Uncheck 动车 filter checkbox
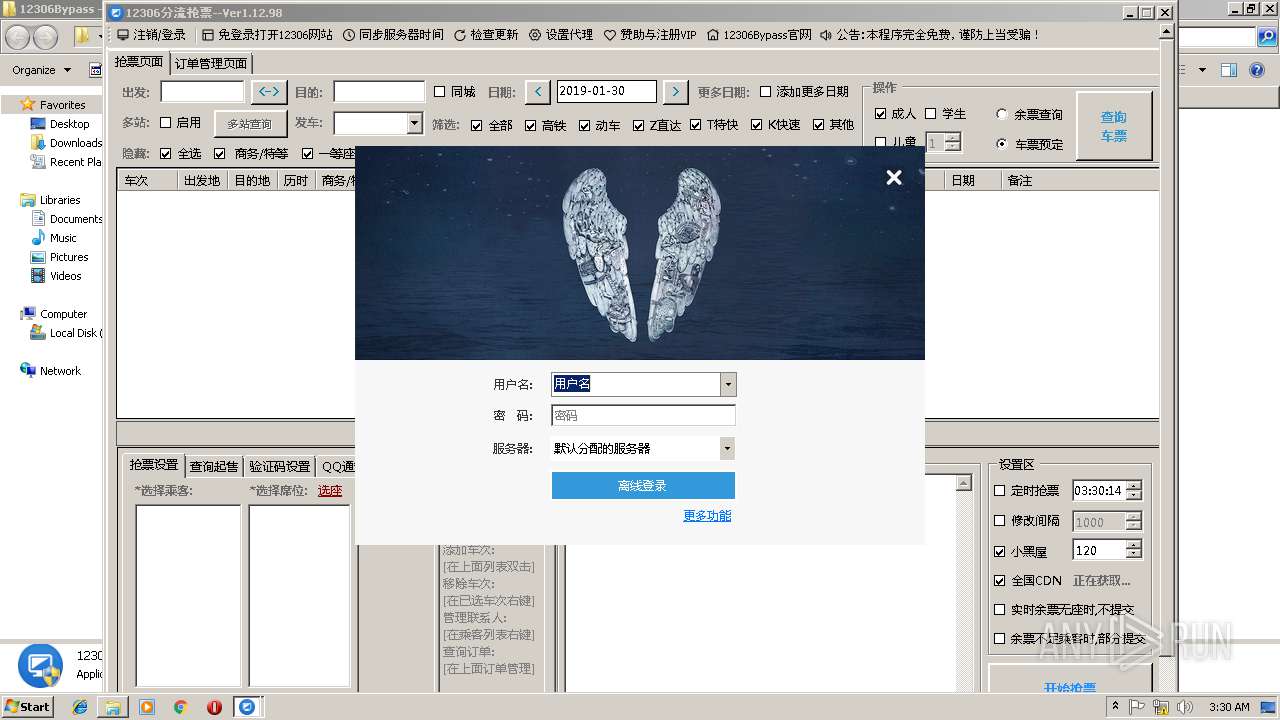This screenshot has width=1280, height=720. (x=600, y=125)
